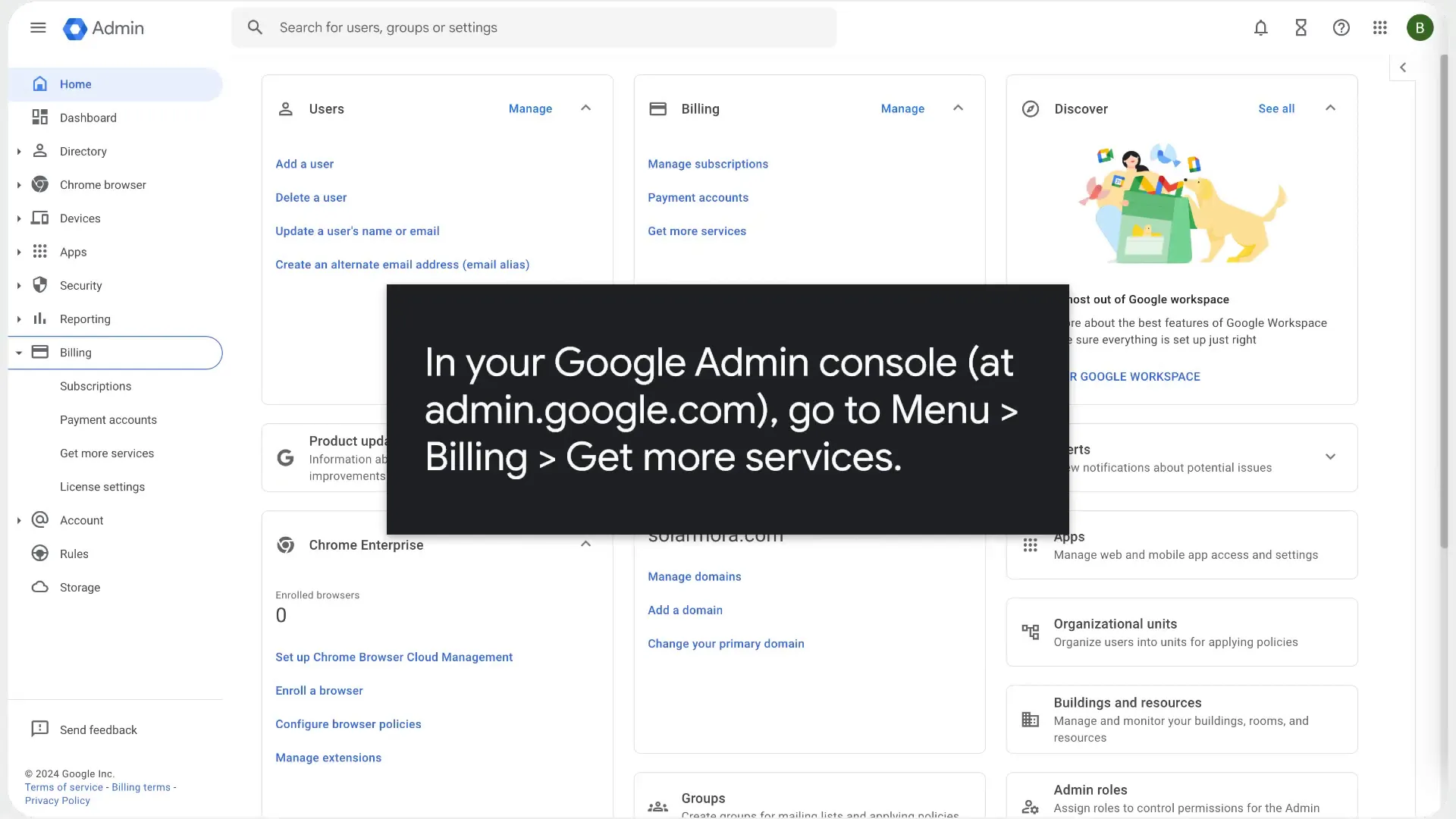The height and width of the screenshot is (819, 1456).
Task: Click the Buildings and resources icon
Action: coord(1030,719)
